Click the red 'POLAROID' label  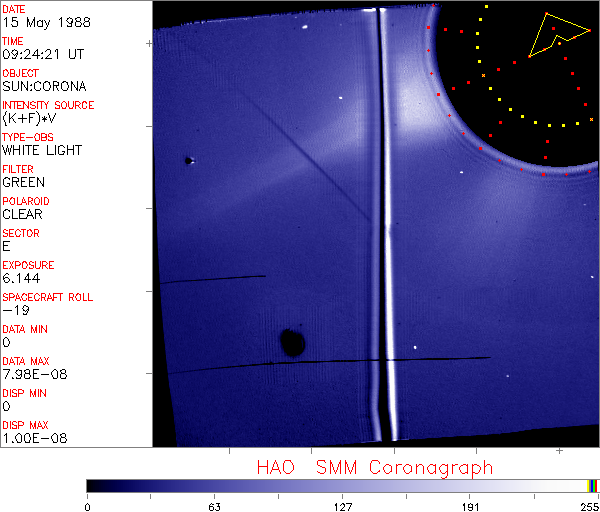click(26, 201)
